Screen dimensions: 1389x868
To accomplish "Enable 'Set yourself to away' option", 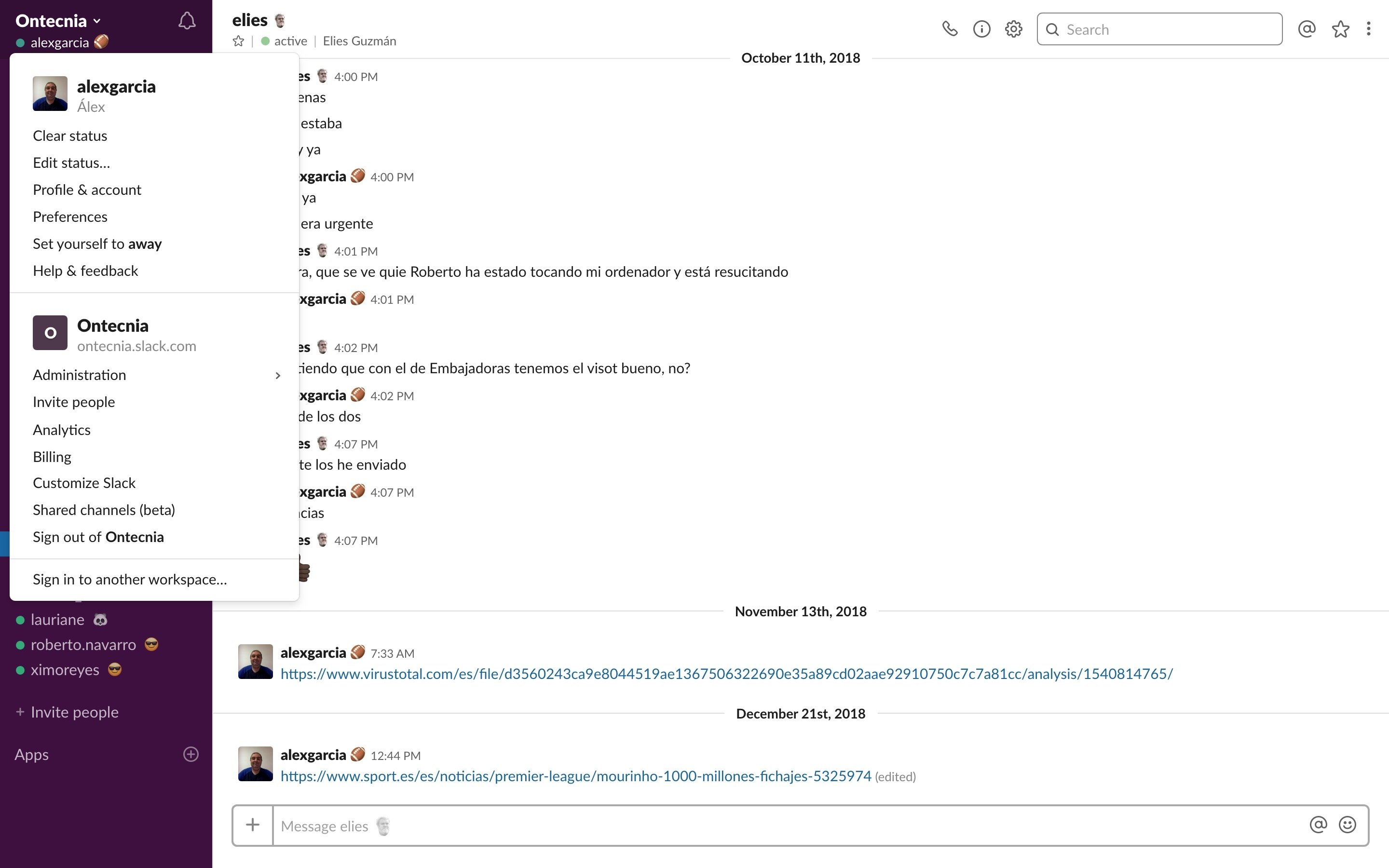I will (x=97, y=243).
